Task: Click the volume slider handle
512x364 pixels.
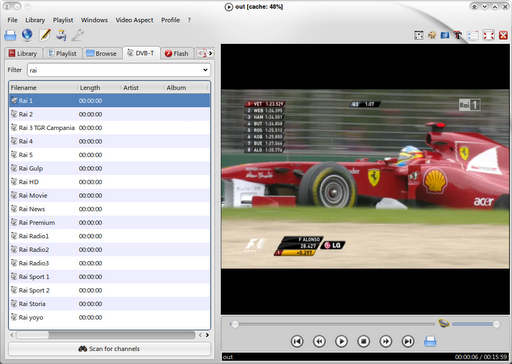Action: pyautogui.click(x=496, y=324)
